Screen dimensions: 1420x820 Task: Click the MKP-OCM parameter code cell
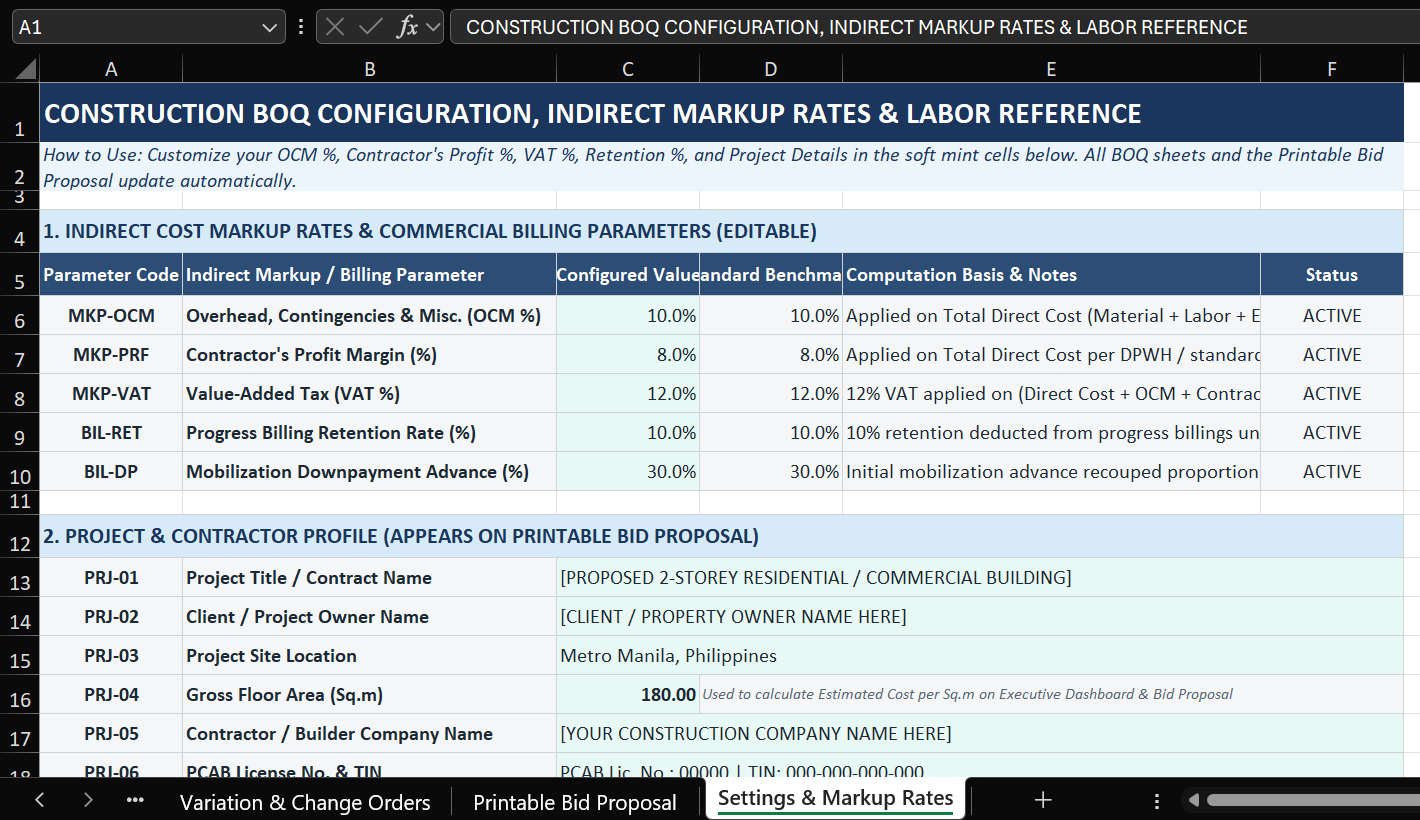tap(111, 316)
